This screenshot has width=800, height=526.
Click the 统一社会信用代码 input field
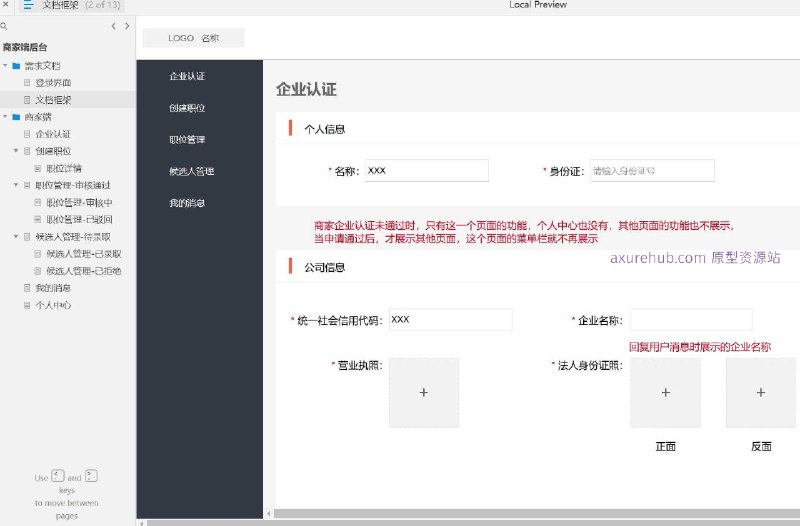[451, 319]
